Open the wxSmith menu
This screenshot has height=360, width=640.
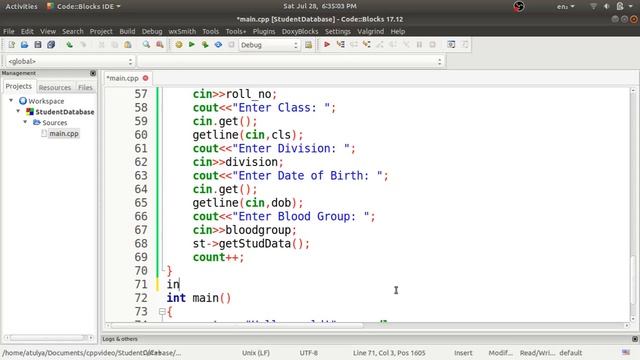click(182, 31)
